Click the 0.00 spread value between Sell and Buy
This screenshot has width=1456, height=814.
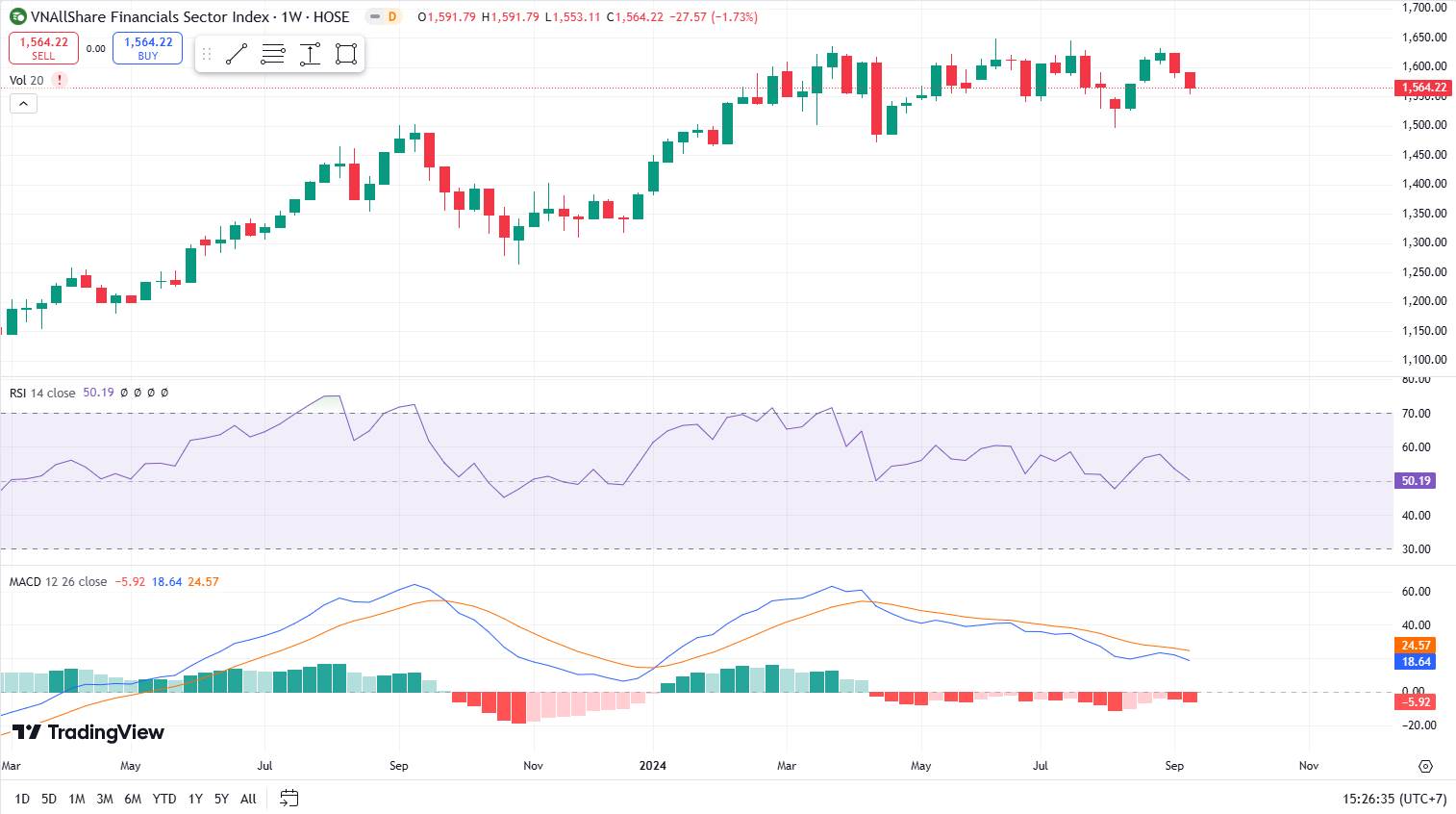point(96,48)
